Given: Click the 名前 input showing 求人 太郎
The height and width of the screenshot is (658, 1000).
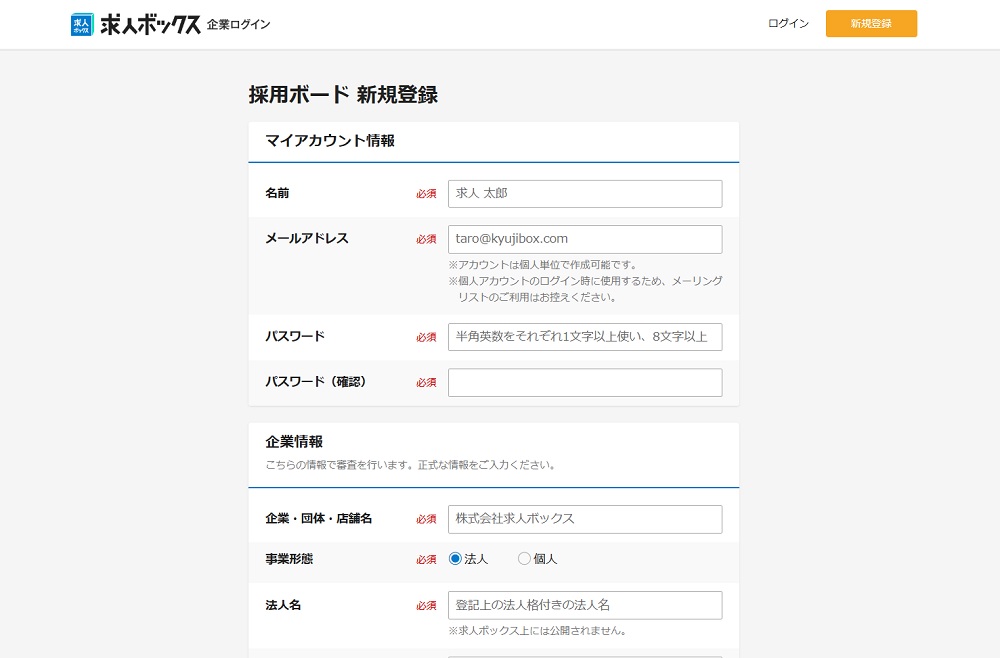Looking at the screenshot, I should (585, 193).
